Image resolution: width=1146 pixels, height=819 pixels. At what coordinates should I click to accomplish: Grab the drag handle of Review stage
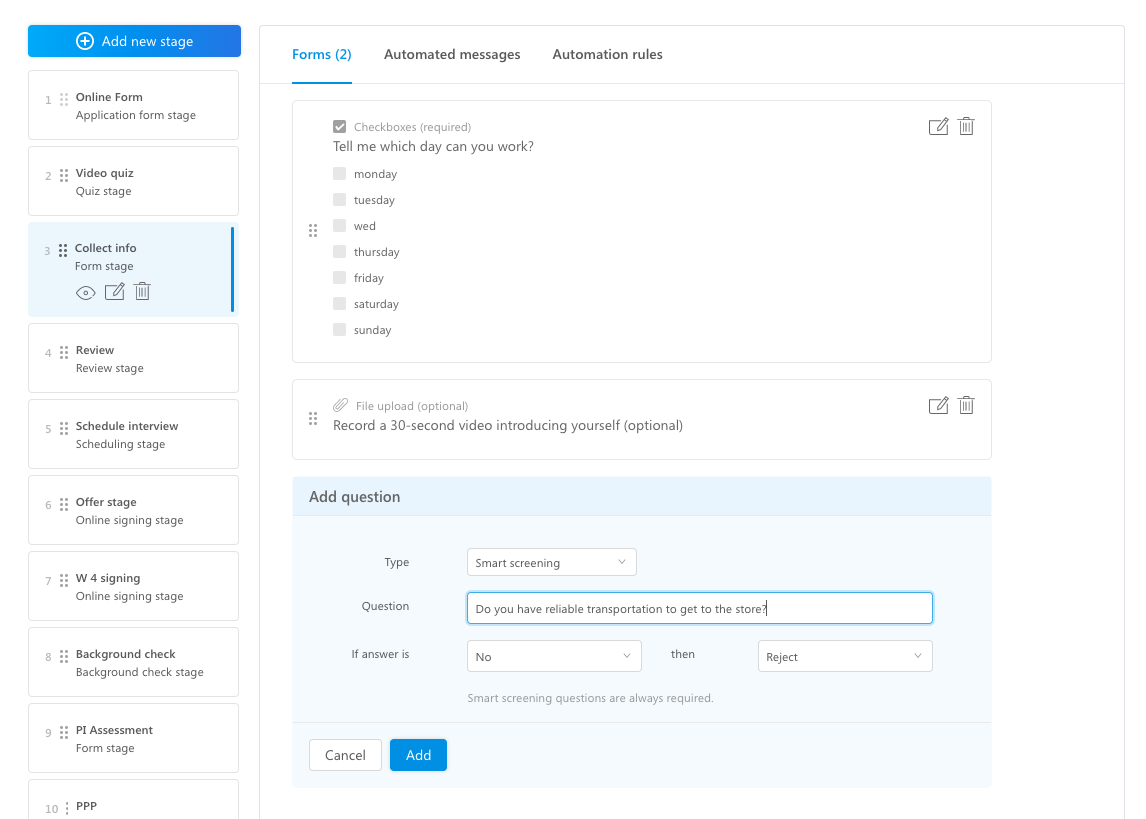[x=64, y=352]
